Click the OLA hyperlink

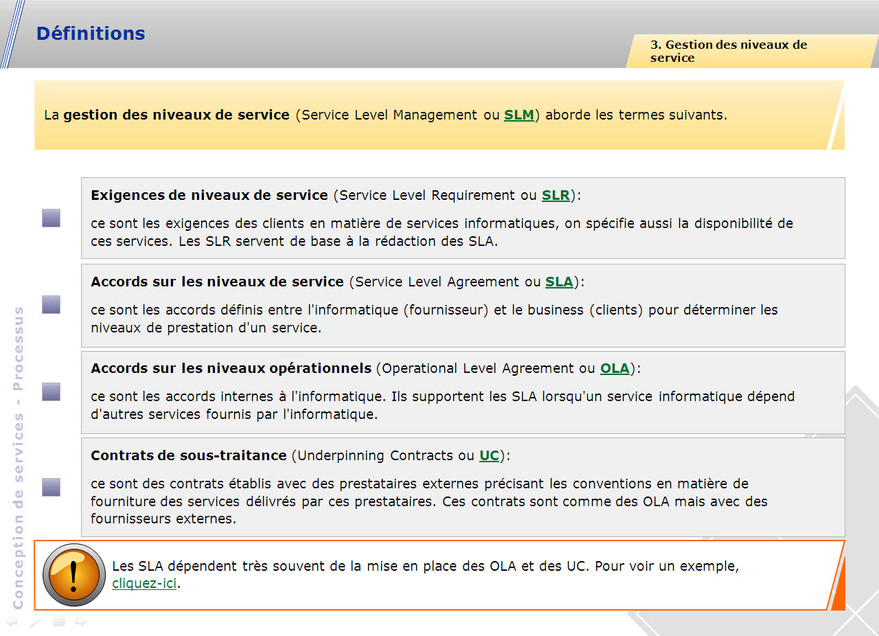click(x=615, y=368)
